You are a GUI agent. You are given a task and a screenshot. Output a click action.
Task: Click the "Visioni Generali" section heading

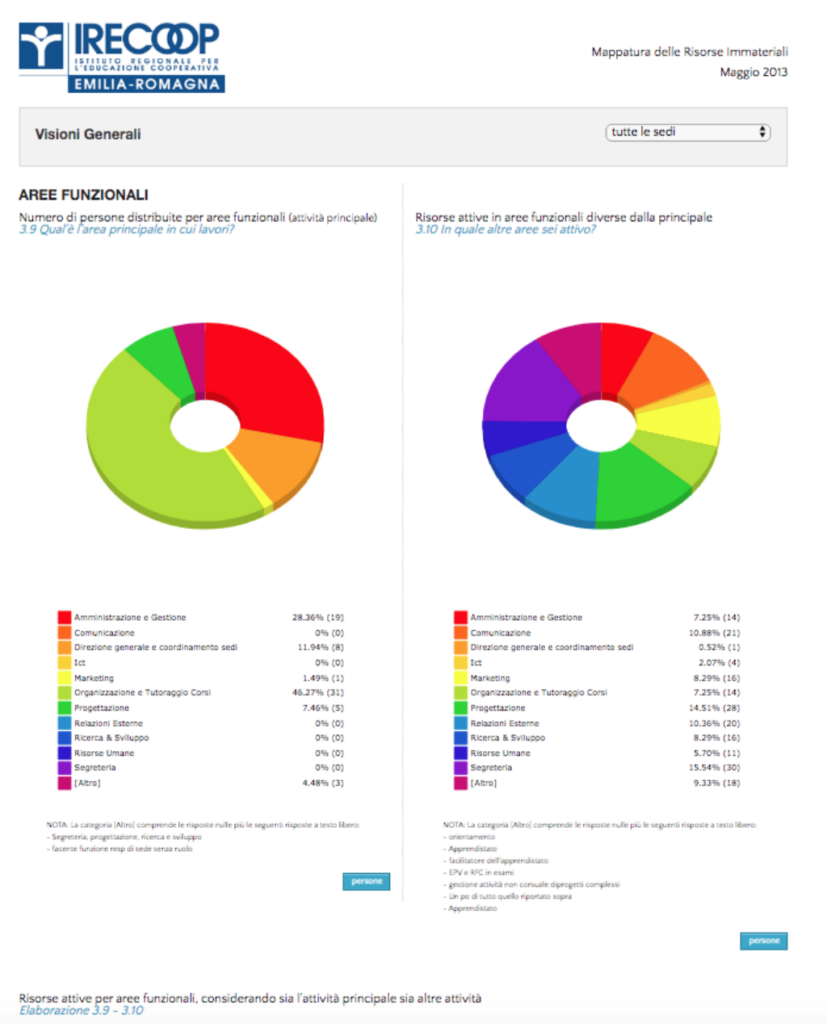point(88,134)
